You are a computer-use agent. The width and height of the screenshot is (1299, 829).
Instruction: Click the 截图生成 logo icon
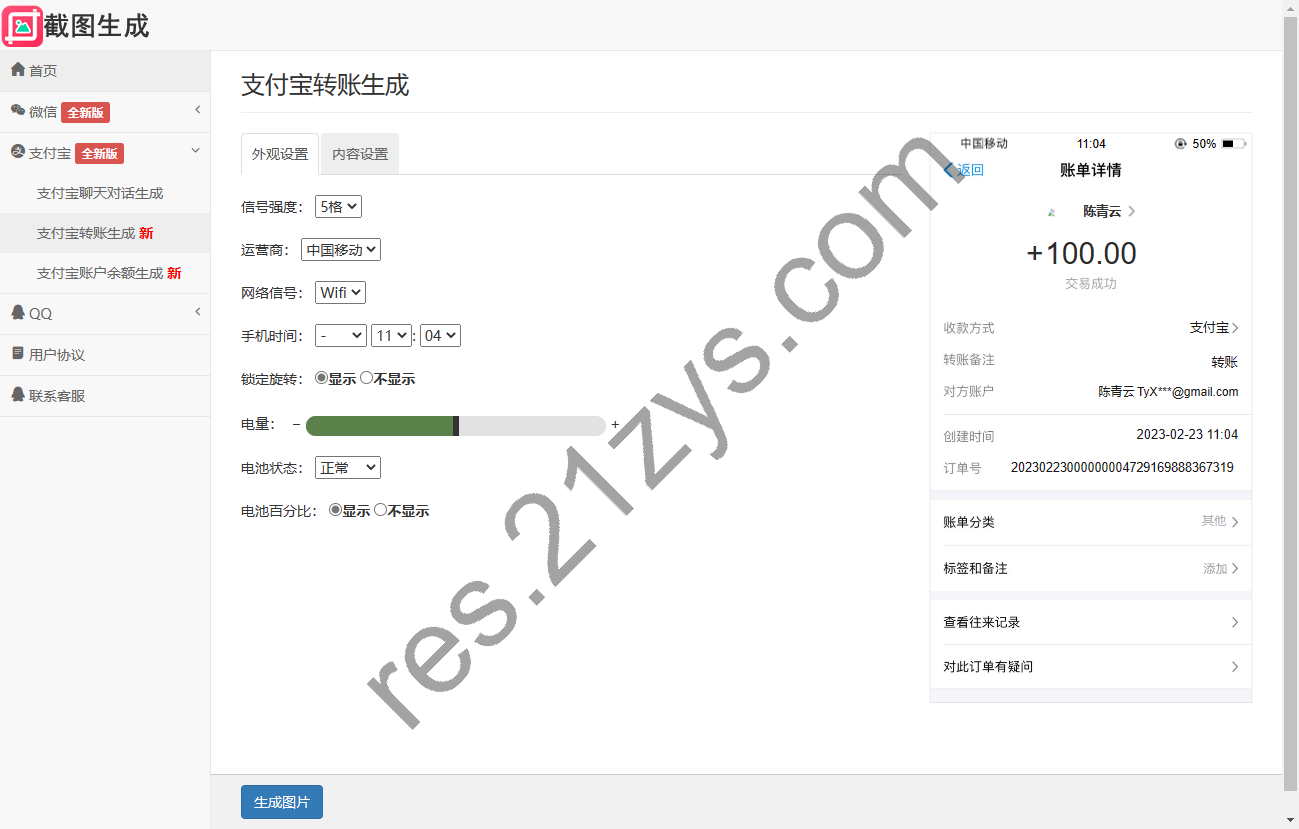point(22,26)
